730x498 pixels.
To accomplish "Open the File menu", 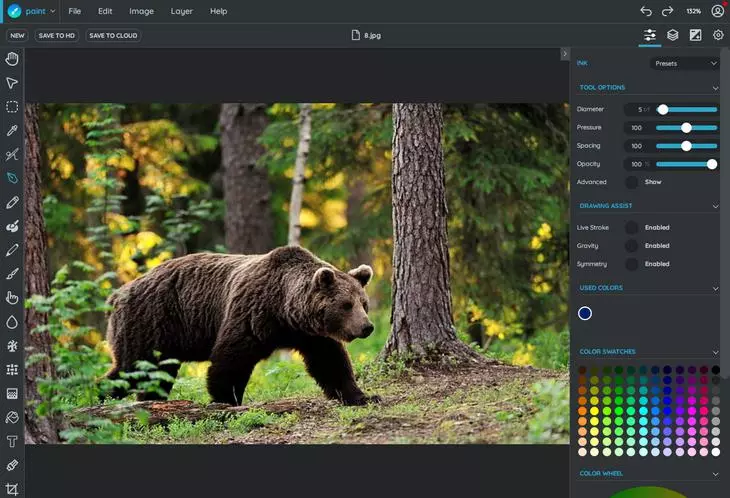I will click(x=74, y=11).
